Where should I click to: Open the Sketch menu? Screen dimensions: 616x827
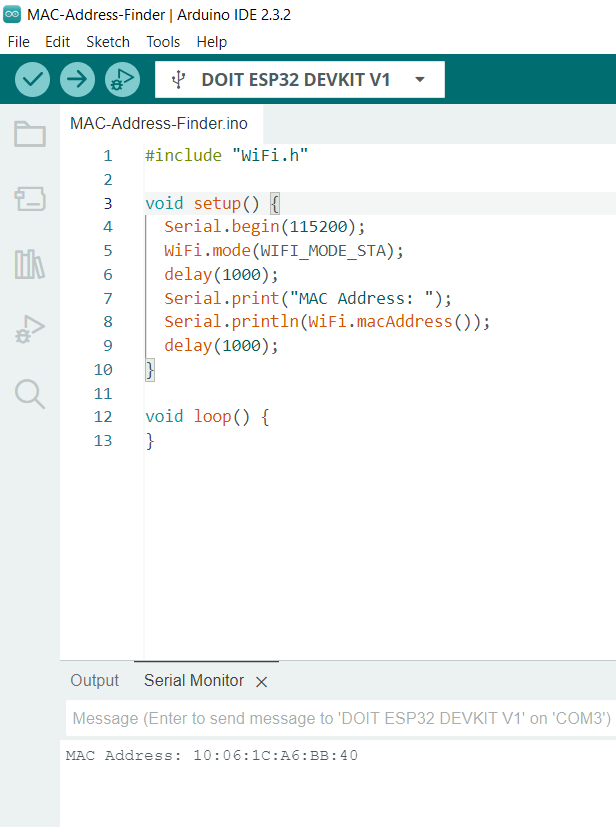108,42
